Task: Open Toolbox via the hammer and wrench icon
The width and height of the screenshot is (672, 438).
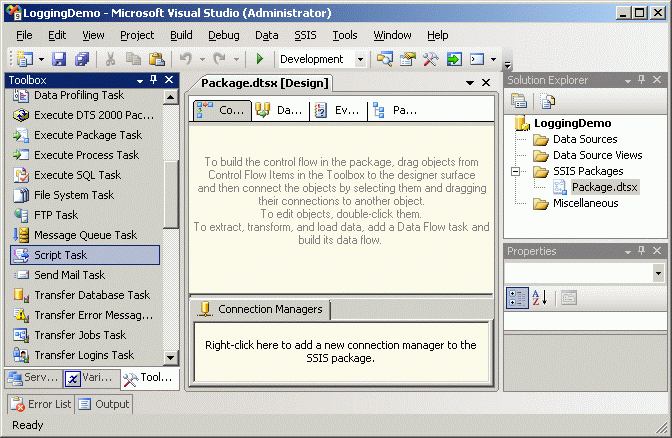Action: point(431,59)
